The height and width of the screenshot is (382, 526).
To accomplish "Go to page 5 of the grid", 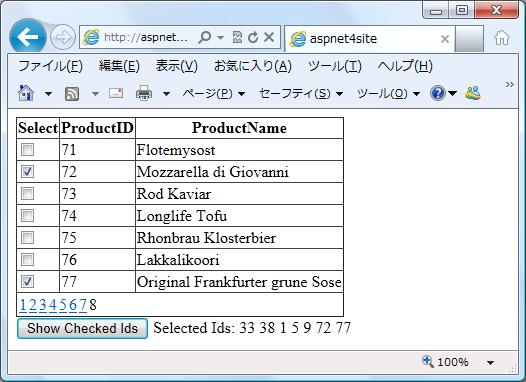I will click(x=63, y=305).
